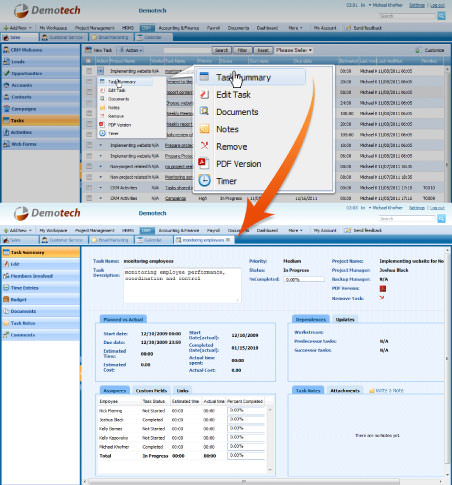Open the Add New dropdown in the lower menu bar
Image resolution: width=452 pixels, height=485 pixels.
click(x=18, y=230)
